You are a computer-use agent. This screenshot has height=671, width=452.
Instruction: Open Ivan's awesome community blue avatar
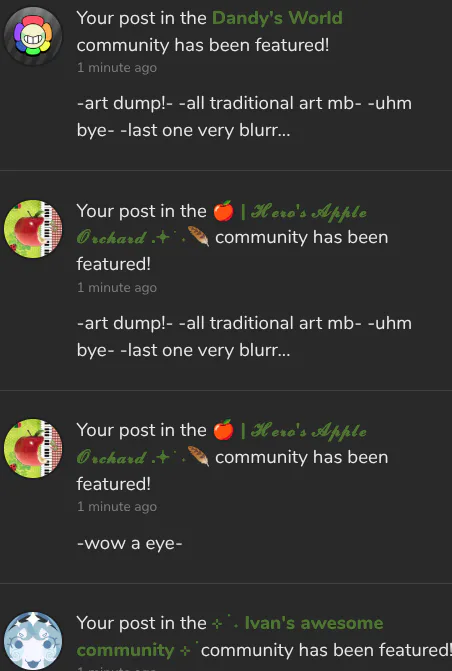33,641
